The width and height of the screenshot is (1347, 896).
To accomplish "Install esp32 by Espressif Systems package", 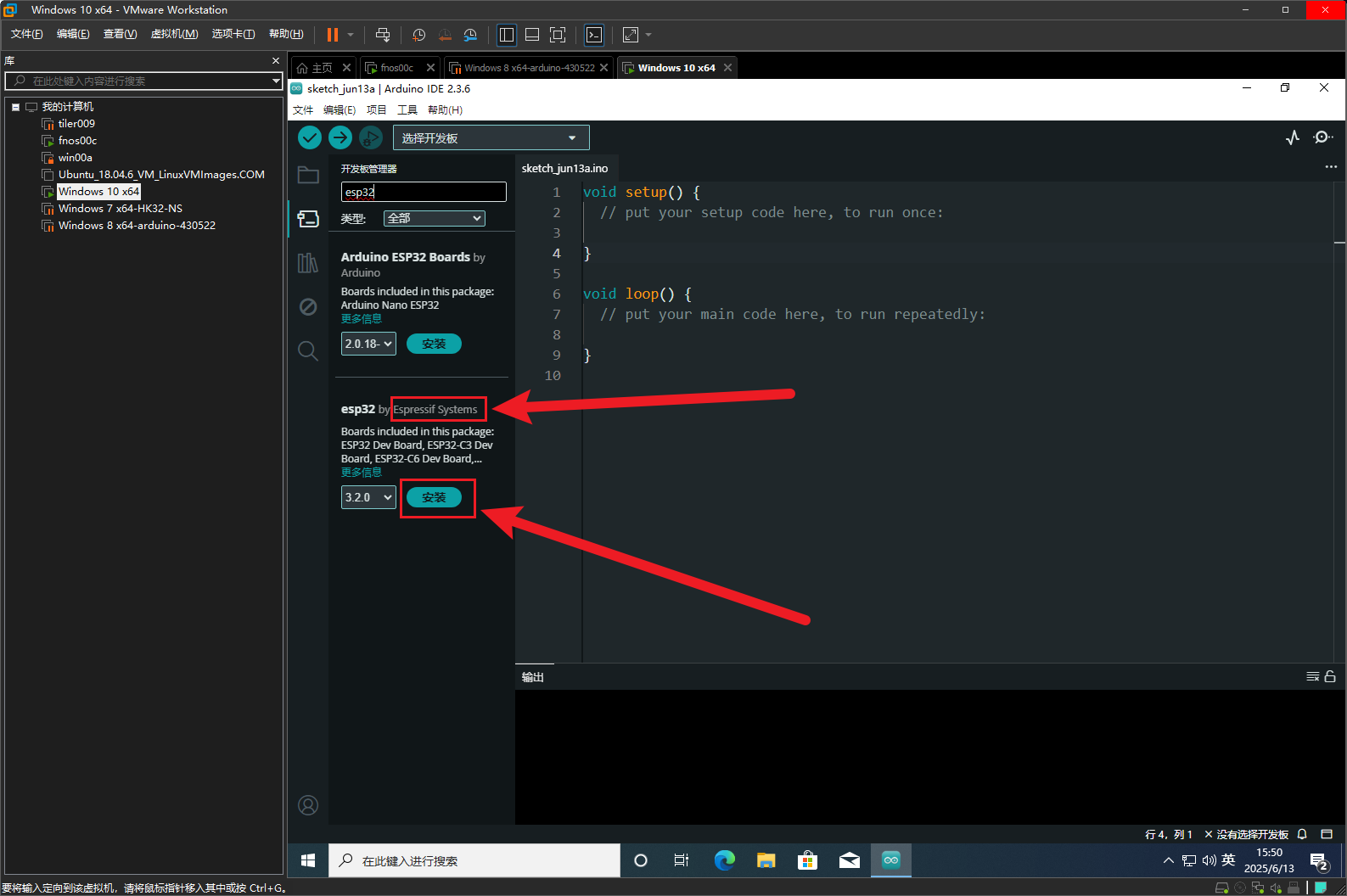I will point(434,497).
